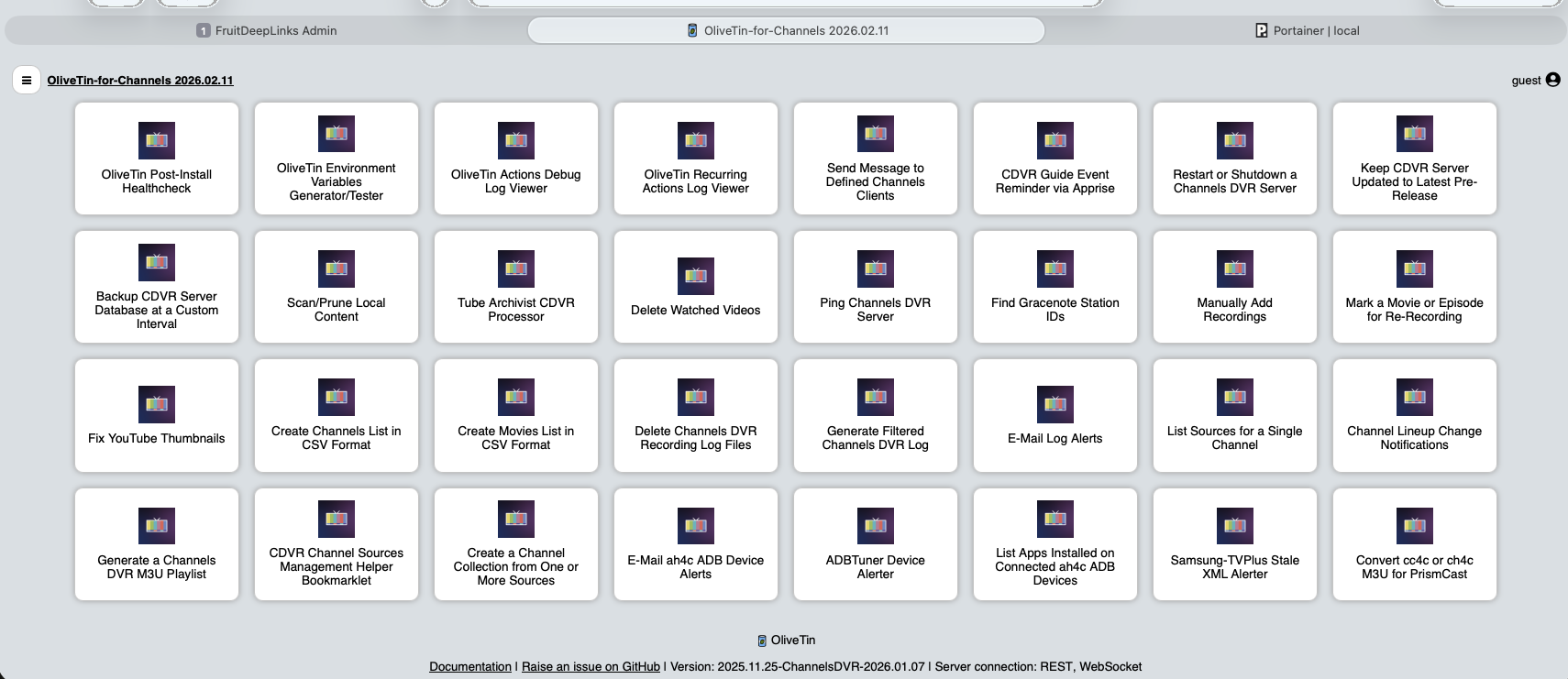The height and width of the screenshot is (679, 1568).
Task: Click the OliveTin Post-Install Healthcheck icon
Action: pos(157,140)
